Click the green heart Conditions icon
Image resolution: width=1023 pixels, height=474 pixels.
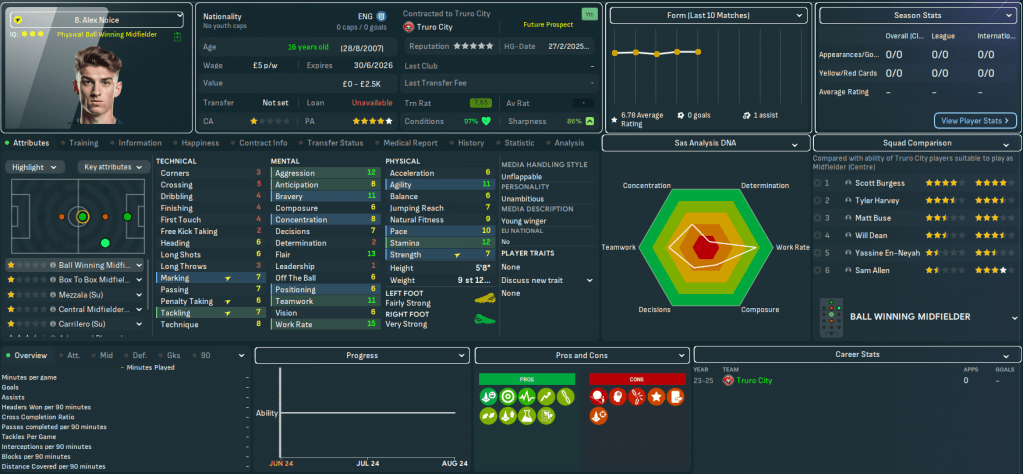487,121
